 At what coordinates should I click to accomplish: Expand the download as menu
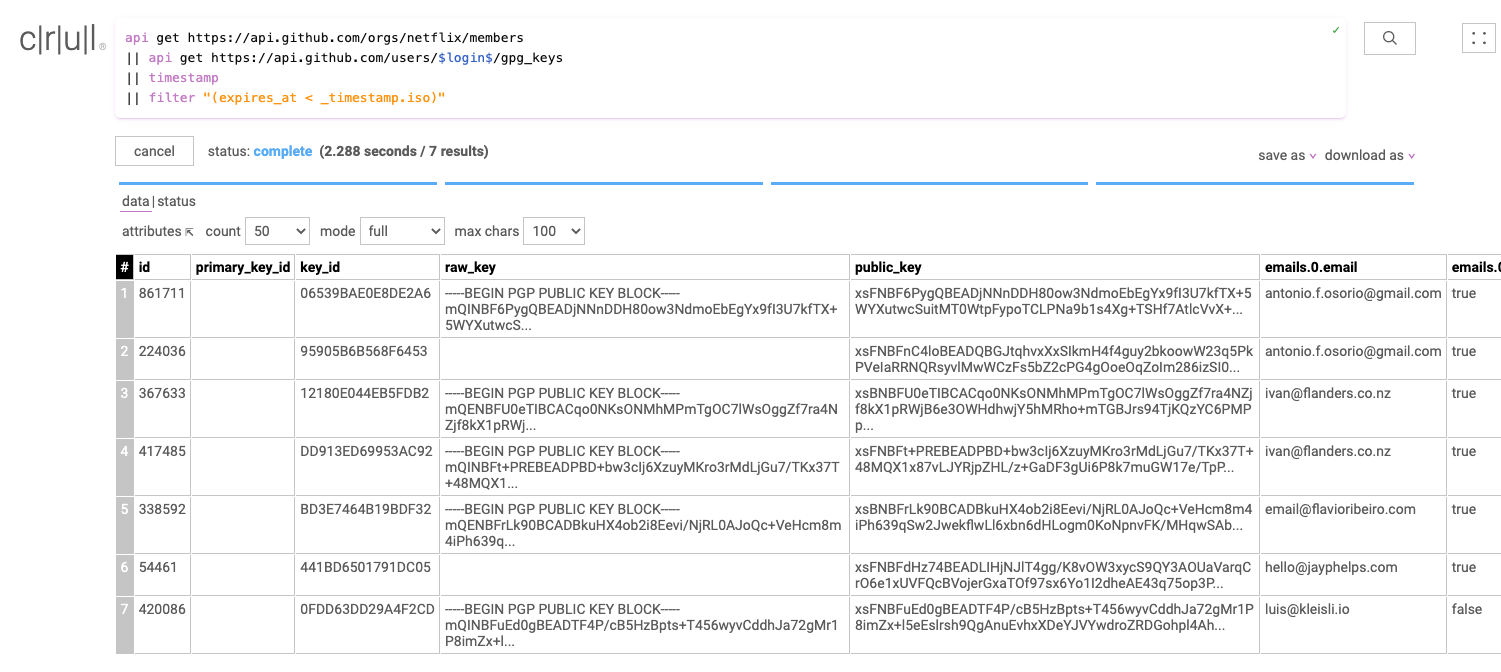coord(1369,155)
